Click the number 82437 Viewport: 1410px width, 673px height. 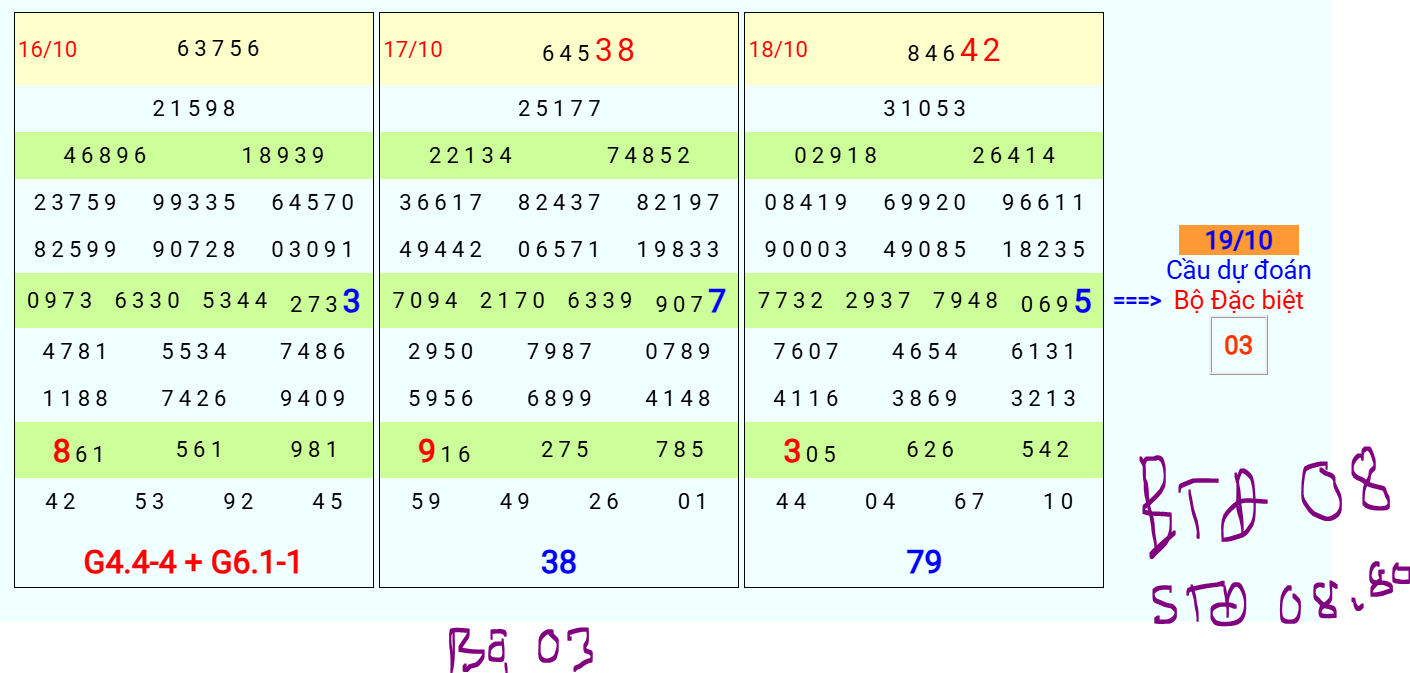pos(560,202)
